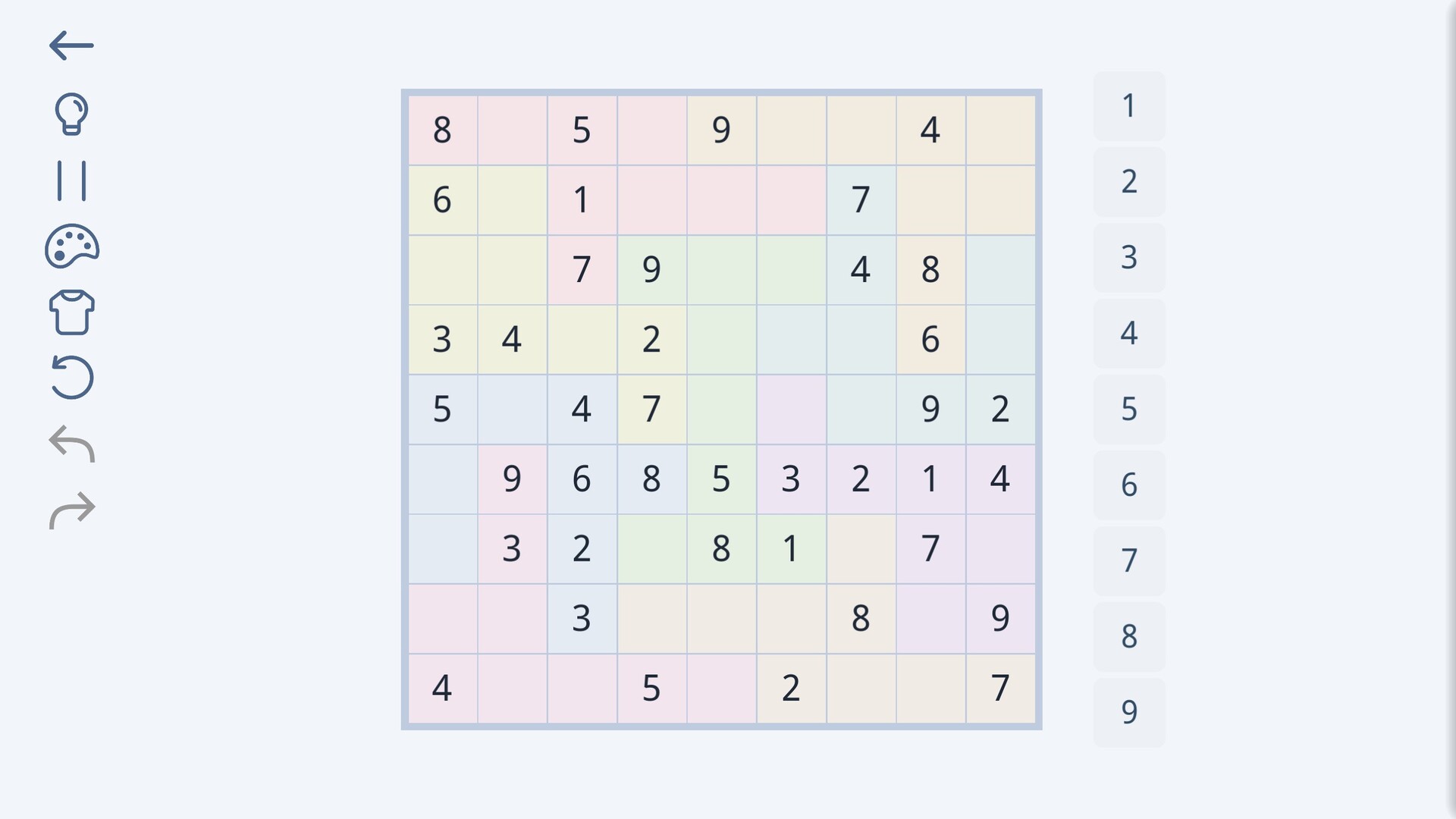This screenshot has width=1456, height=819.
Task: Select the empty cell between top-row 8 and 5
Action: [512, 130]
